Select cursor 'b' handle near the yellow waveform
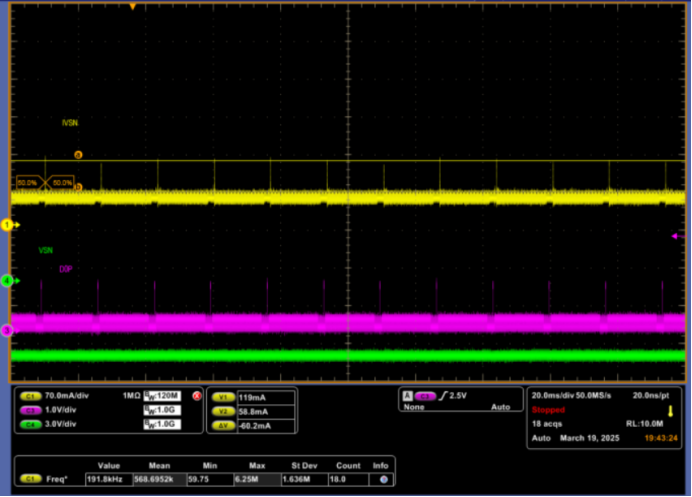 [79, 187]
